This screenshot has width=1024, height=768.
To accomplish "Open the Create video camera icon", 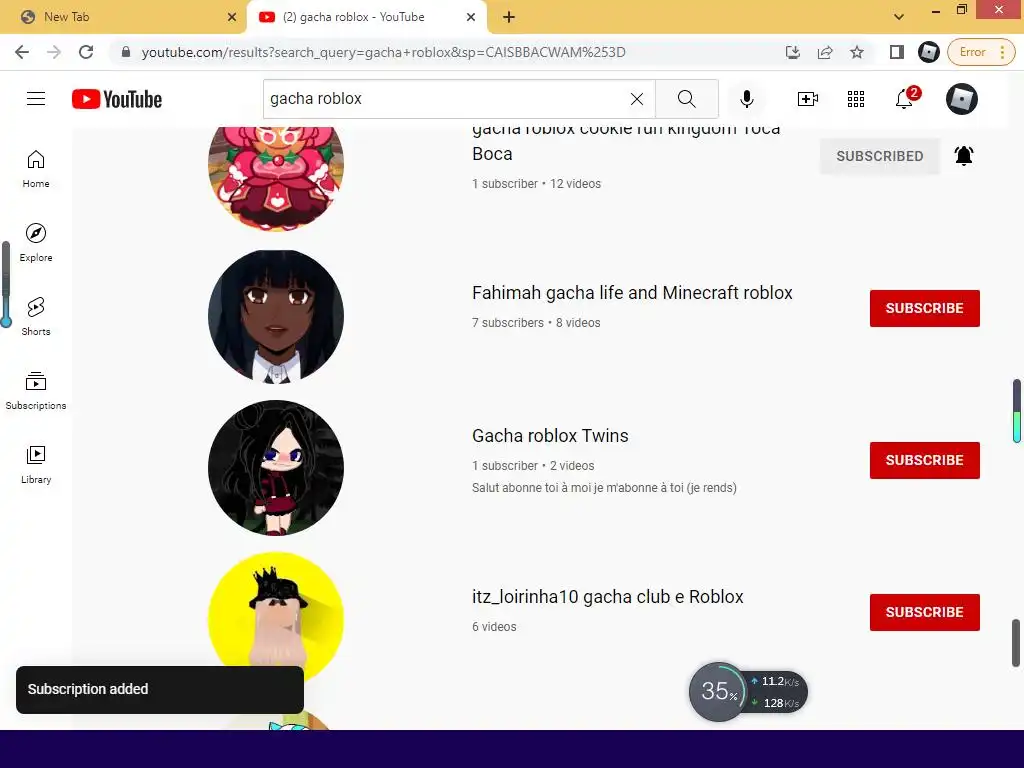I will pyautogui.click(x=808, y=99).
